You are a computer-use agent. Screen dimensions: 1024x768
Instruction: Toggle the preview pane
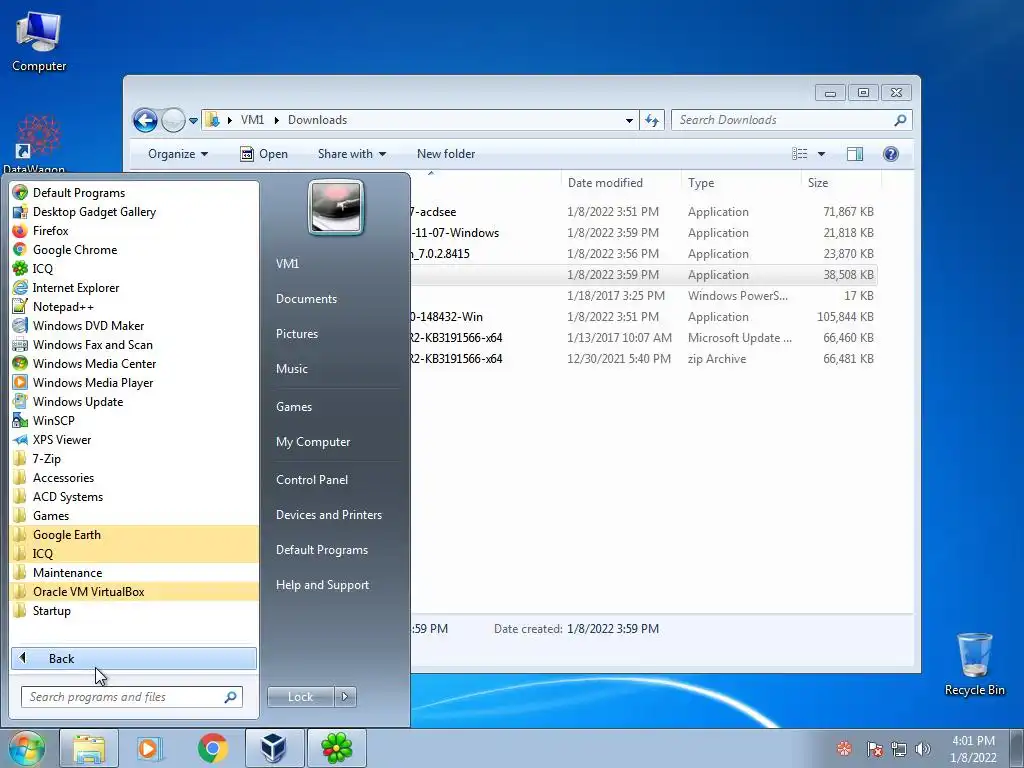[x=855, y=154]
